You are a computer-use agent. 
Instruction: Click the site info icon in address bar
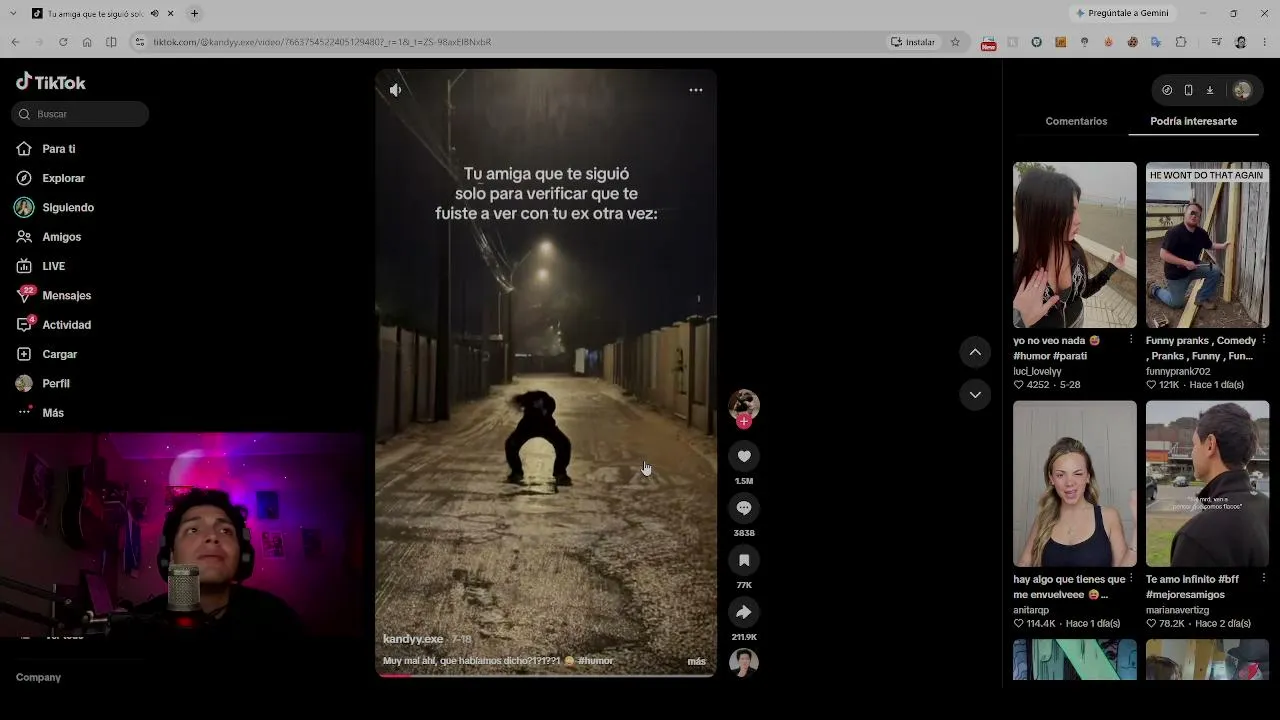pos(140,42)
